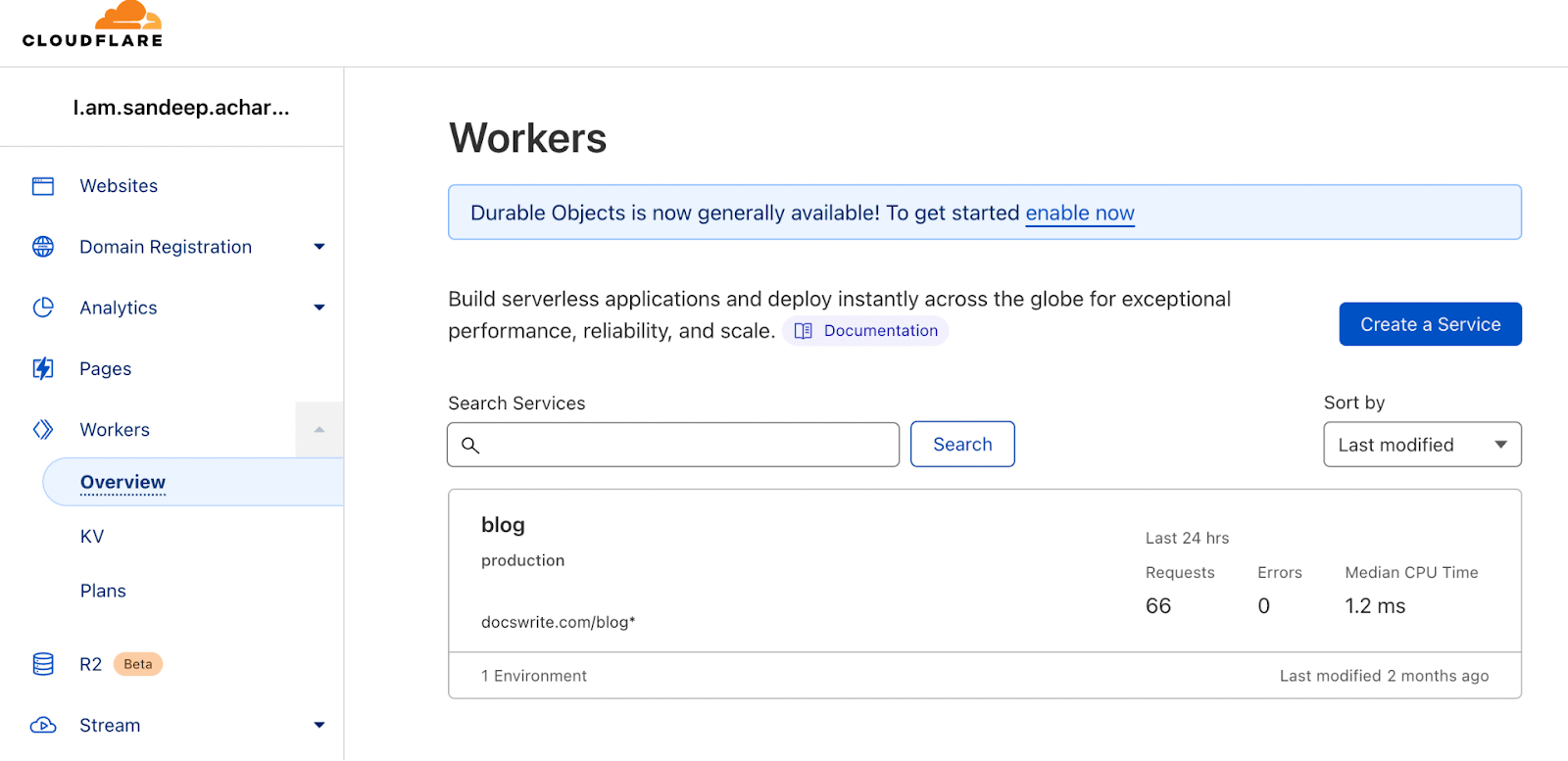The width and height of the screenshot is (1568, 761).
Task: Click the Median CPU Time 1.2 ms
Action: point(1375,606)
